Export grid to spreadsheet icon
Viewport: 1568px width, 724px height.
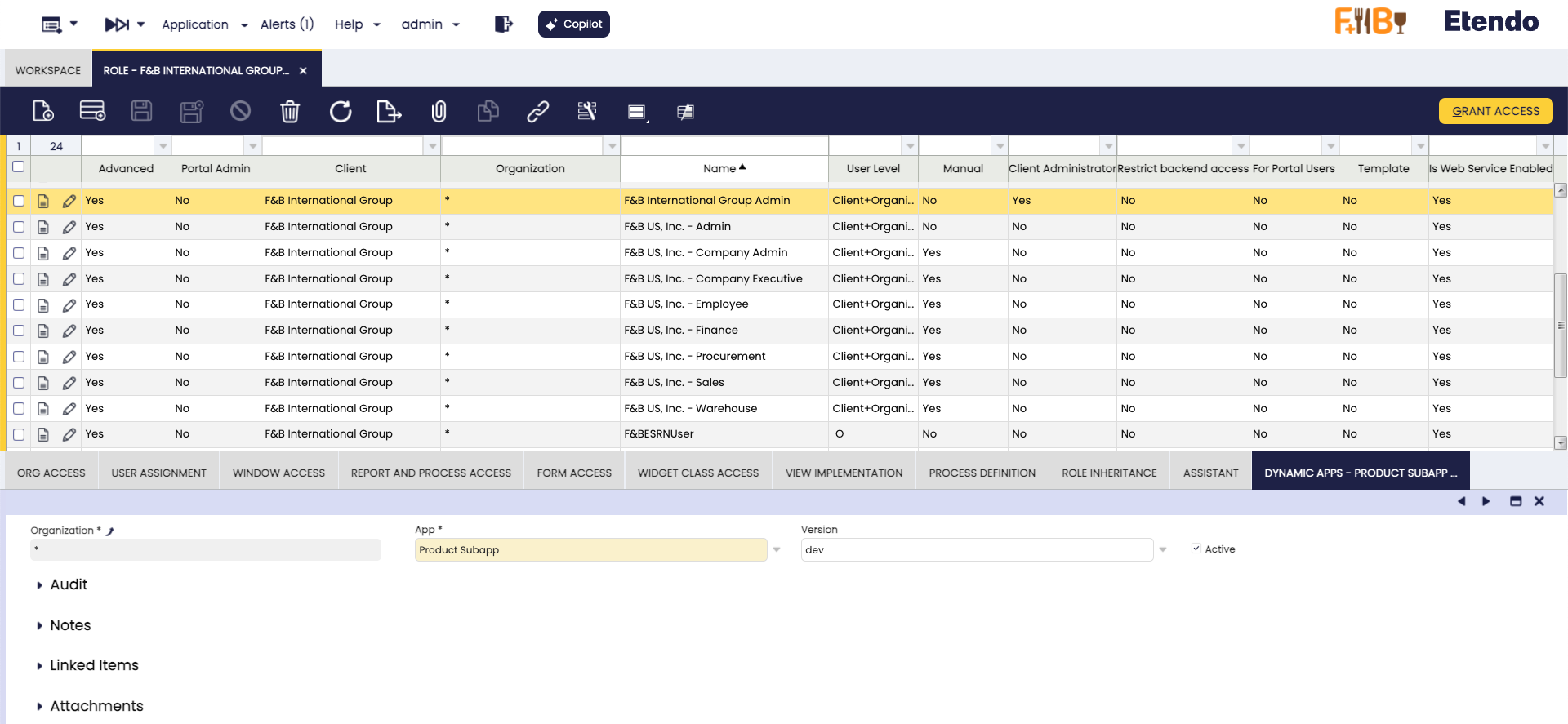(389, 111)
